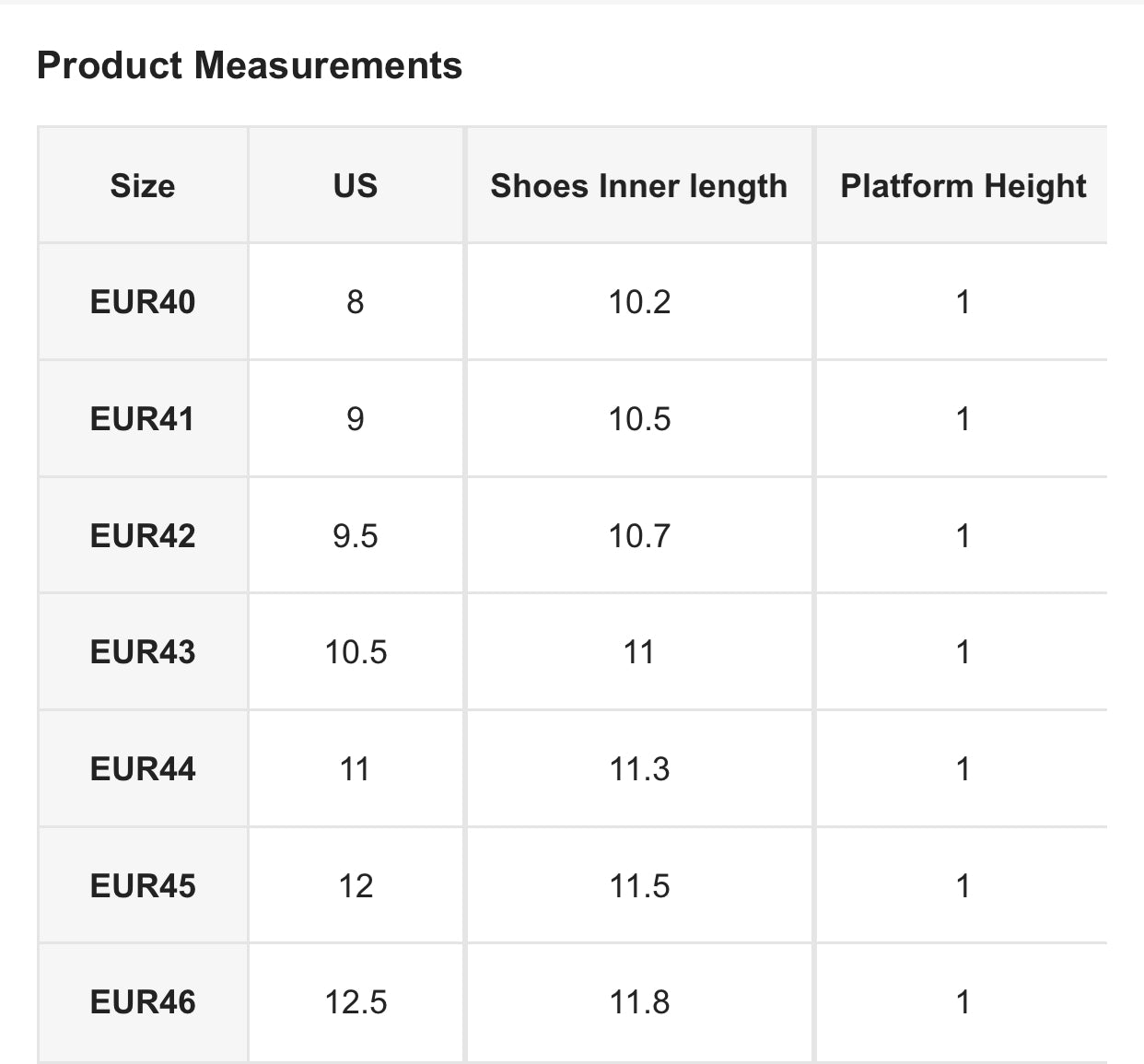1144x1064 pixels.
Task: Select the Size column header
Action: (x=143, y=186)
